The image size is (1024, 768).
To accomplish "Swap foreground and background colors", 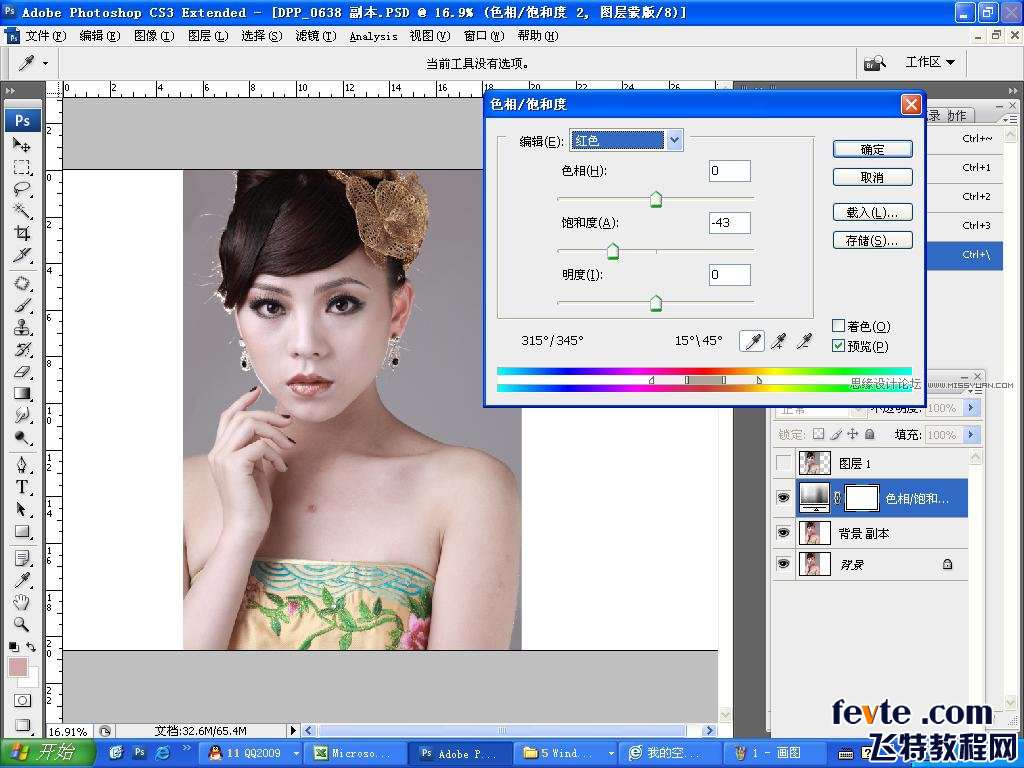I will click(x=31, y=647).
